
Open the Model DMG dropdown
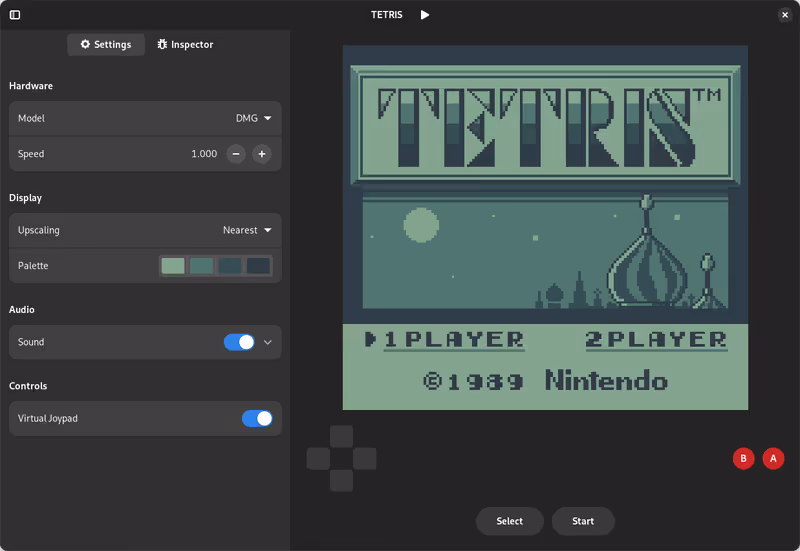point(254,118)
